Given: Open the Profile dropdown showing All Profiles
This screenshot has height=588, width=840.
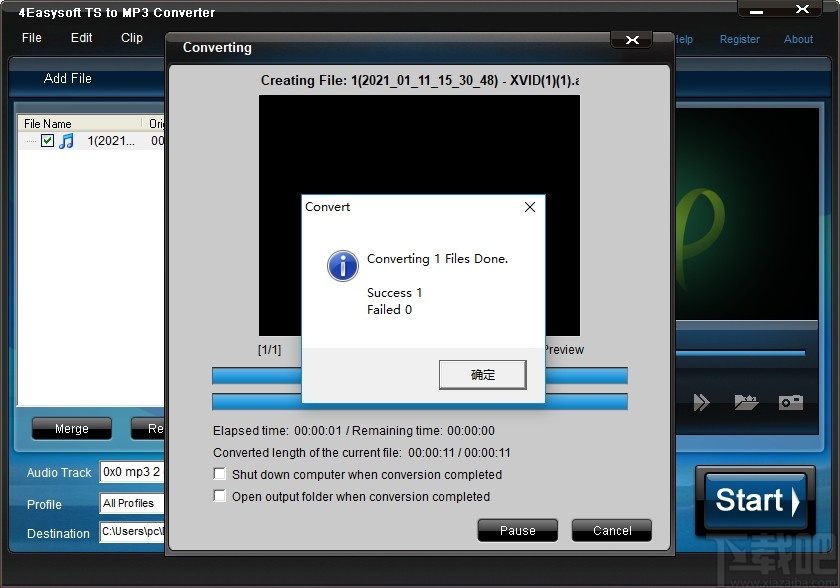Looking at the screenshot, I should coord(131,503).
